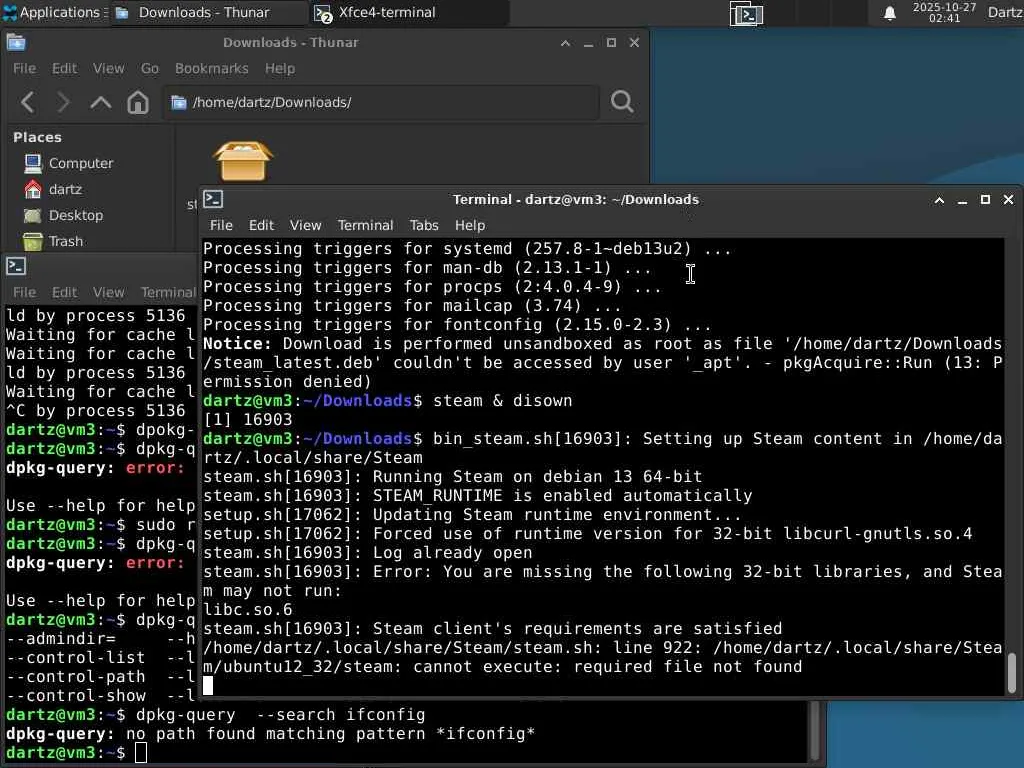
Task: Click the Thunar window folder icon in title bar
Action: tap(16, 42)
